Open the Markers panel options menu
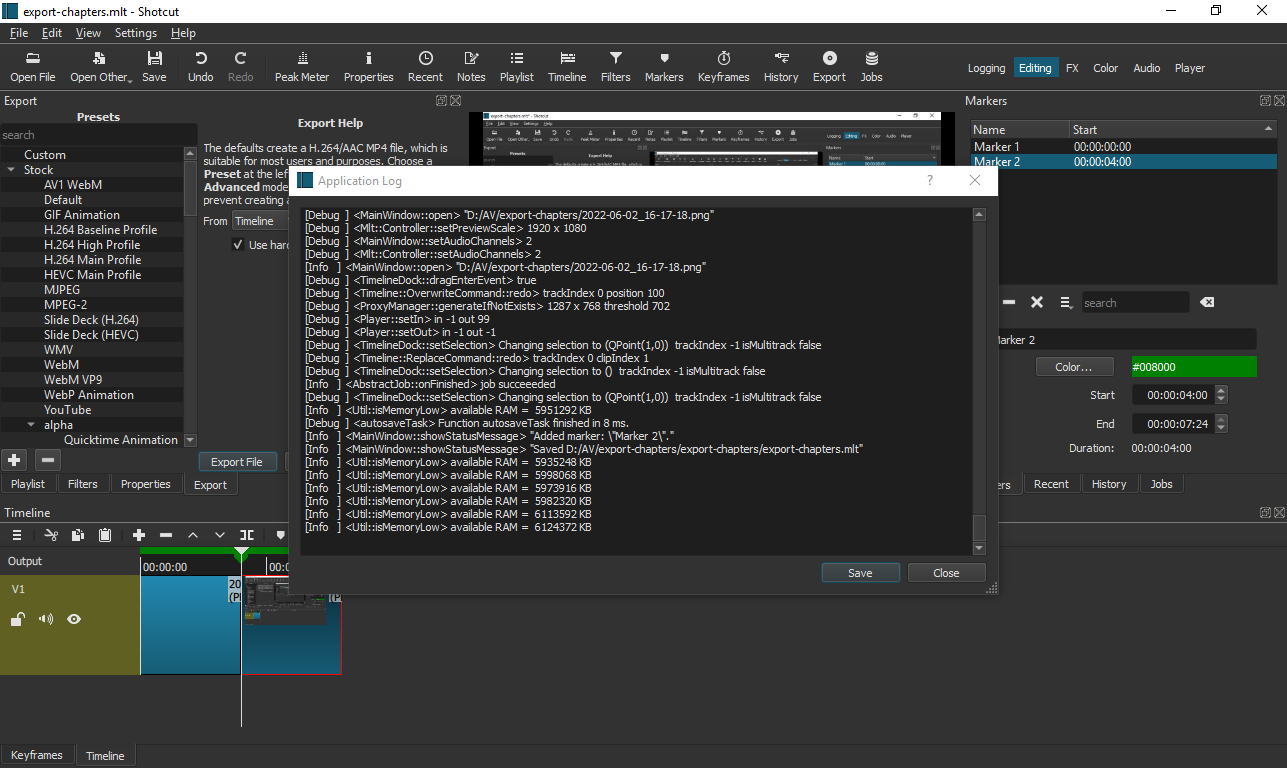The image size is (1287, 768). [x=1067, y=302]
